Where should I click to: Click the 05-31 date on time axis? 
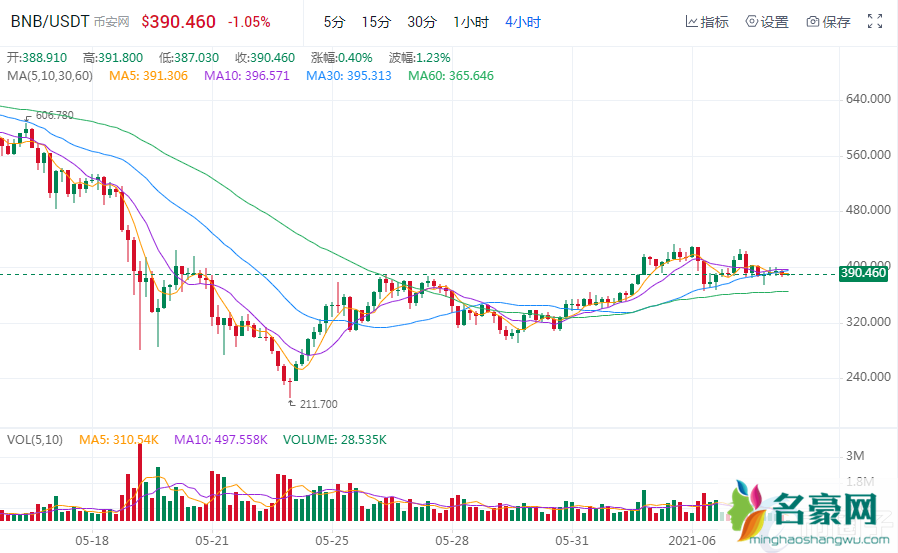572,540
